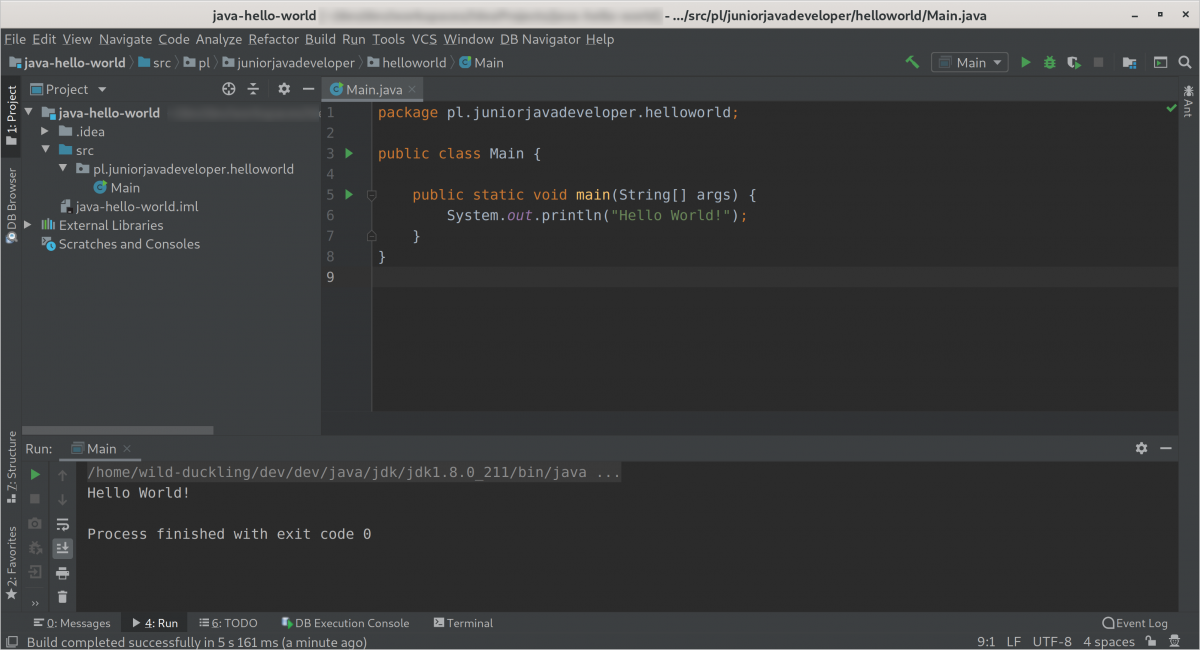Open the Project panel settings gear
The width and height of the screenshot is (1200, 650).
click(283, 88)
